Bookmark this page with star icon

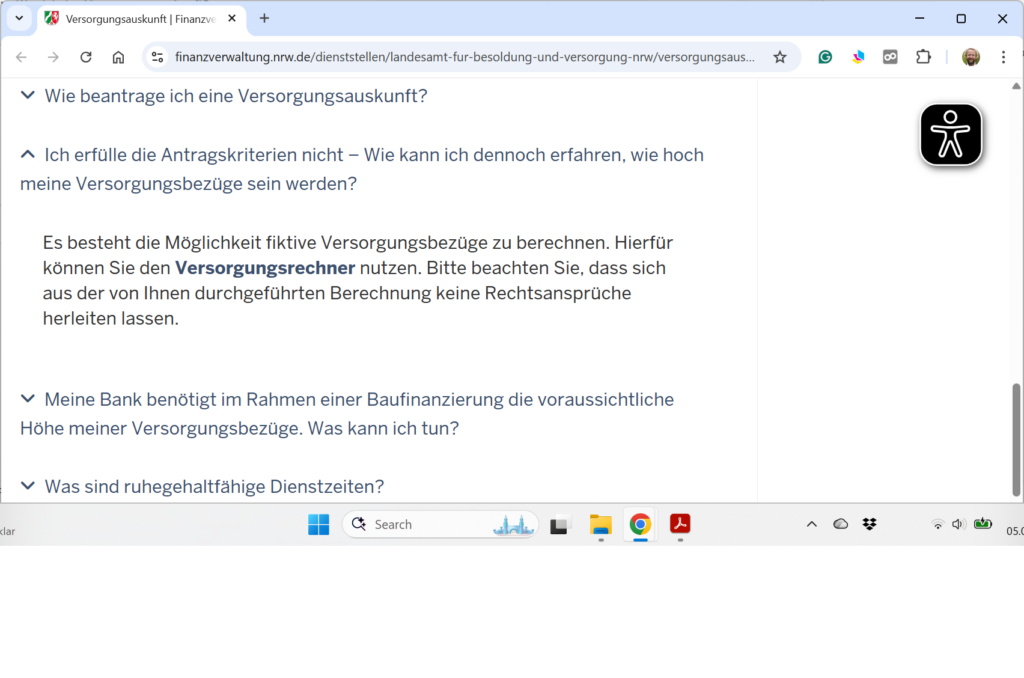pos(780,57)
